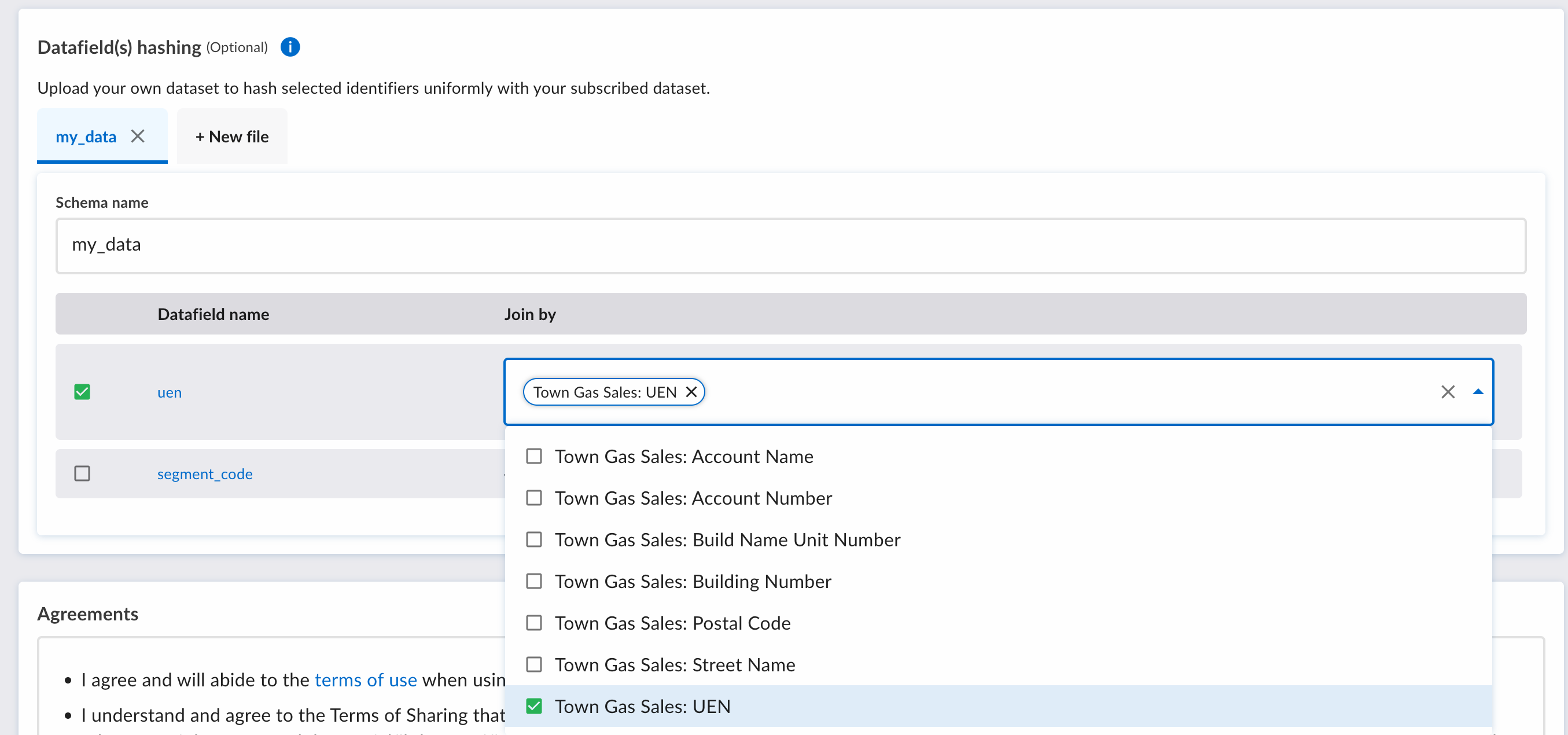Click the Agreements section heading
The height and width of the screenshot is (735, 1568).
(x=87, y=614)
